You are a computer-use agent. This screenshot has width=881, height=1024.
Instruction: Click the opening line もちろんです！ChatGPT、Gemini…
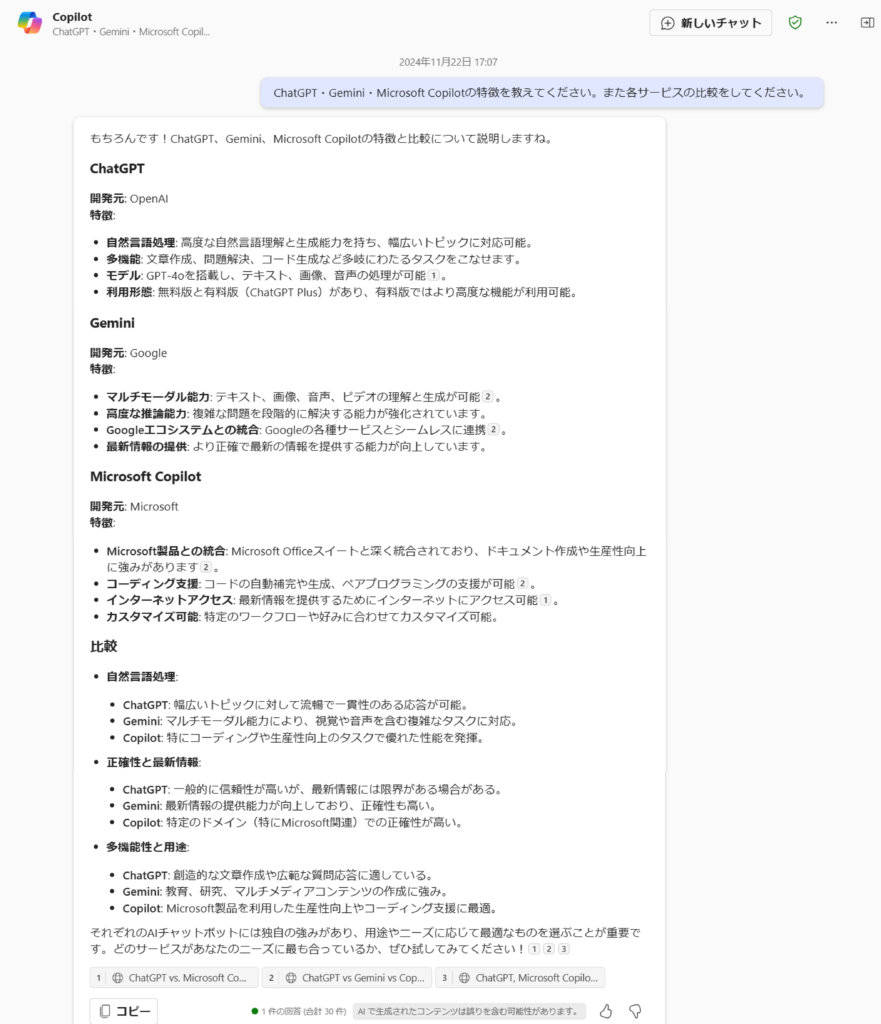click(322, 138)
